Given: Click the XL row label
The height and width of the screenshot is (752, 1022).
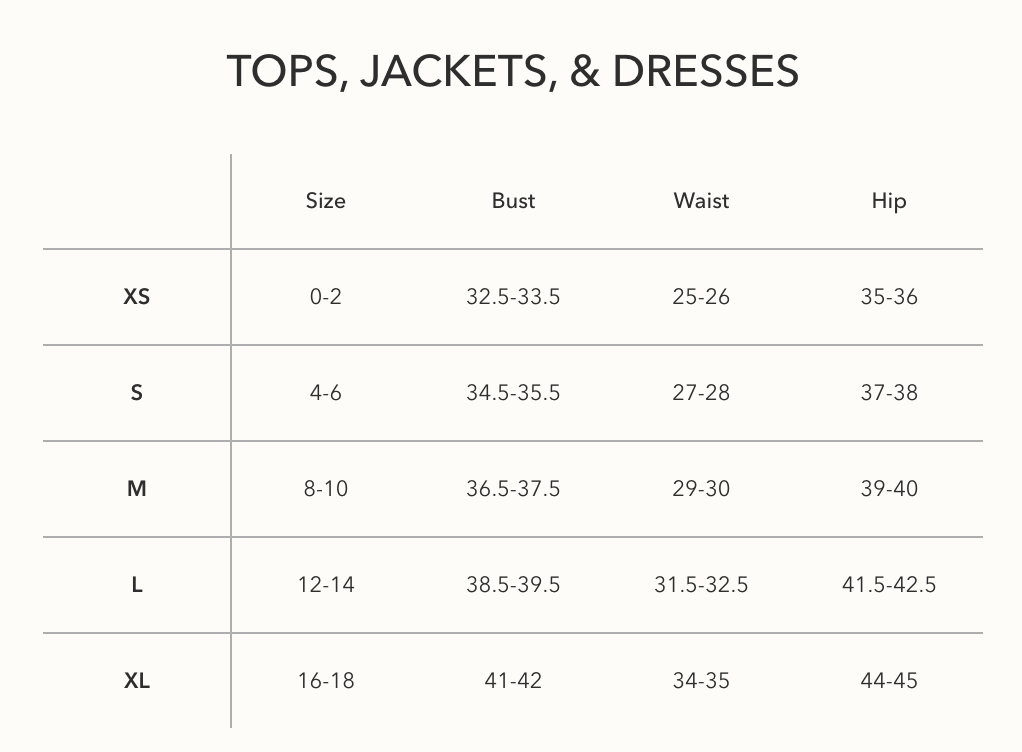Looking at the screenshot, I should (x=136, y=680).
